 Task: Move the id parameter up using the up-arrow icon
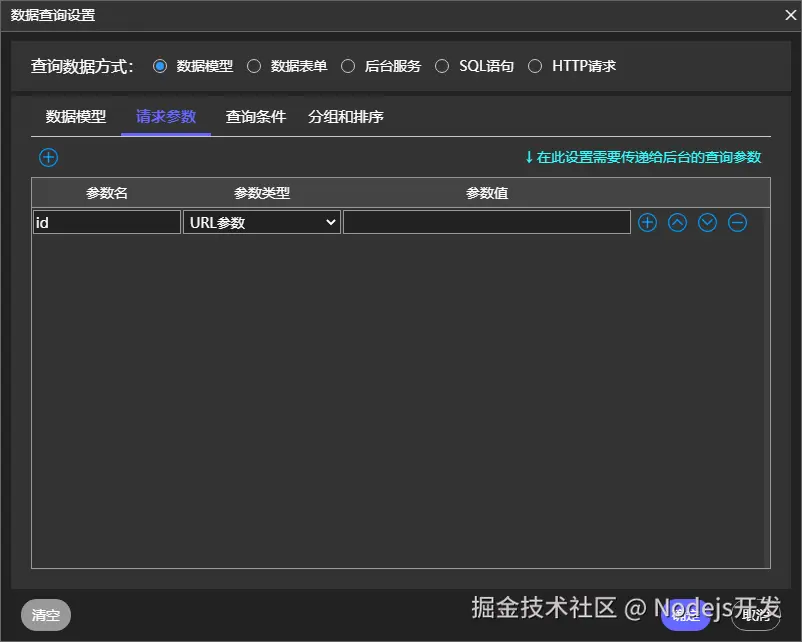click(677, 222)
